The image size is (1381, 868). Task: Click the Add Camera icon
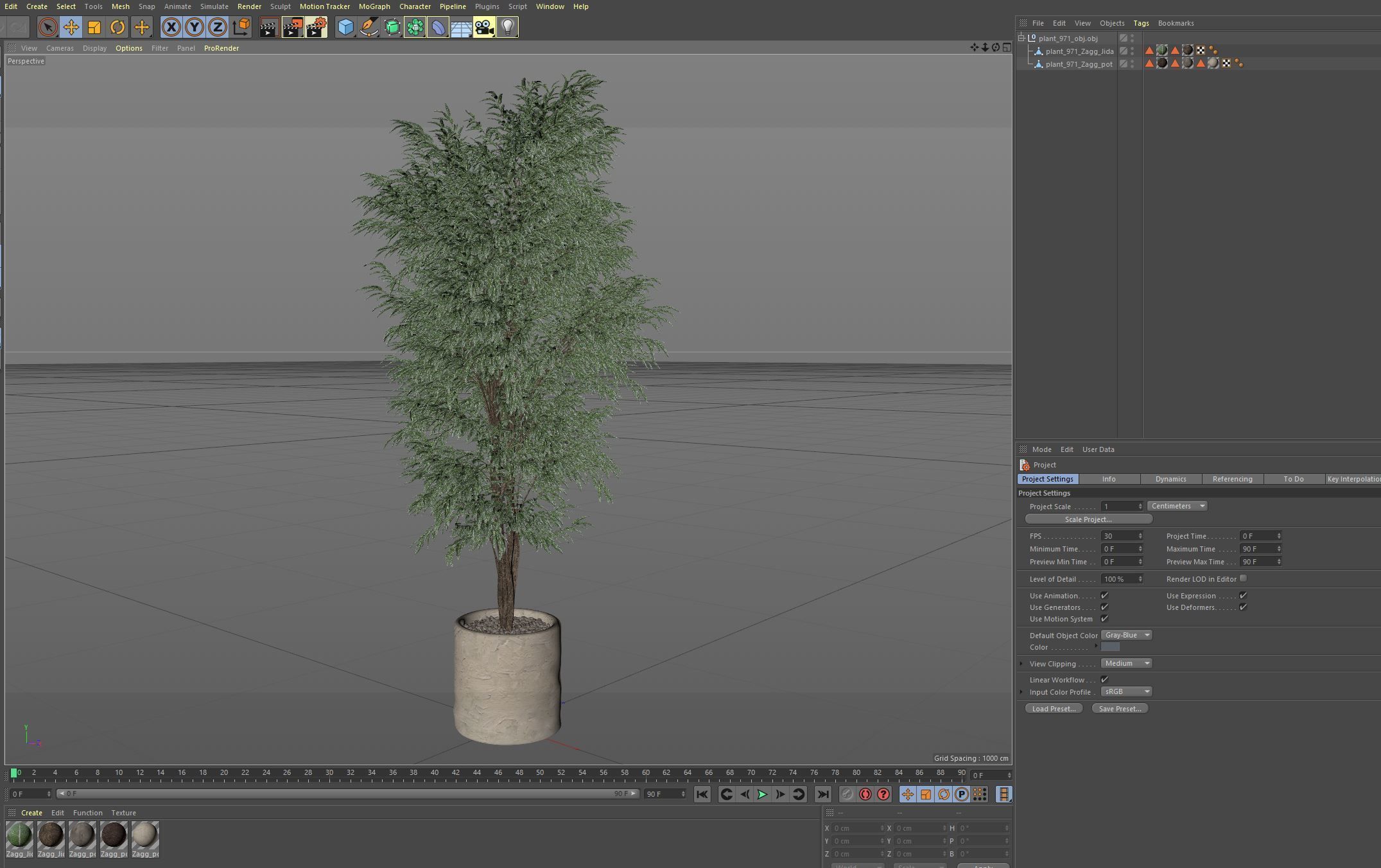(483, 27)
